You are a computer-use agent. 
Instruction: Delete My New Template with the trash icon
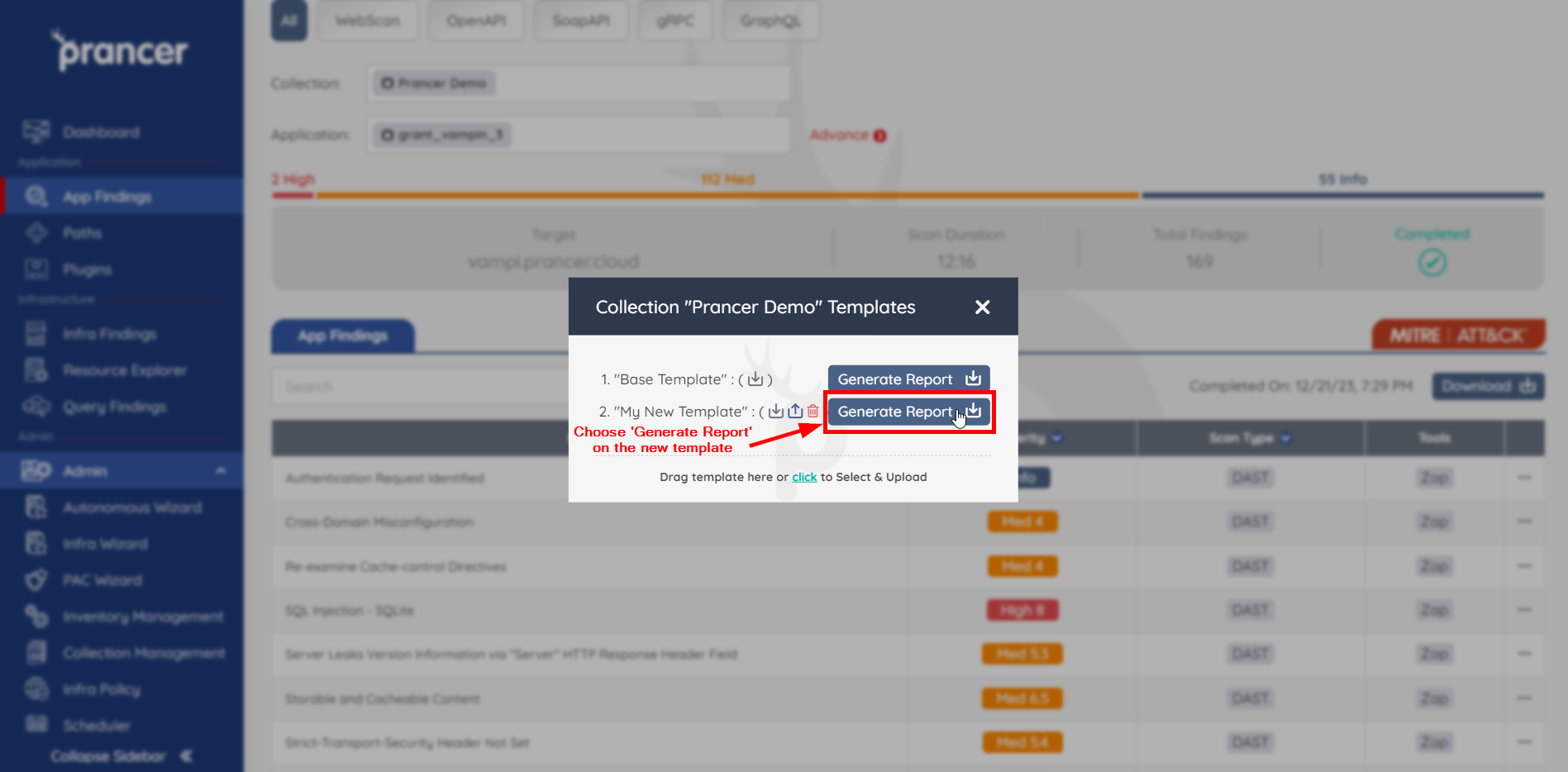point(813,412)
